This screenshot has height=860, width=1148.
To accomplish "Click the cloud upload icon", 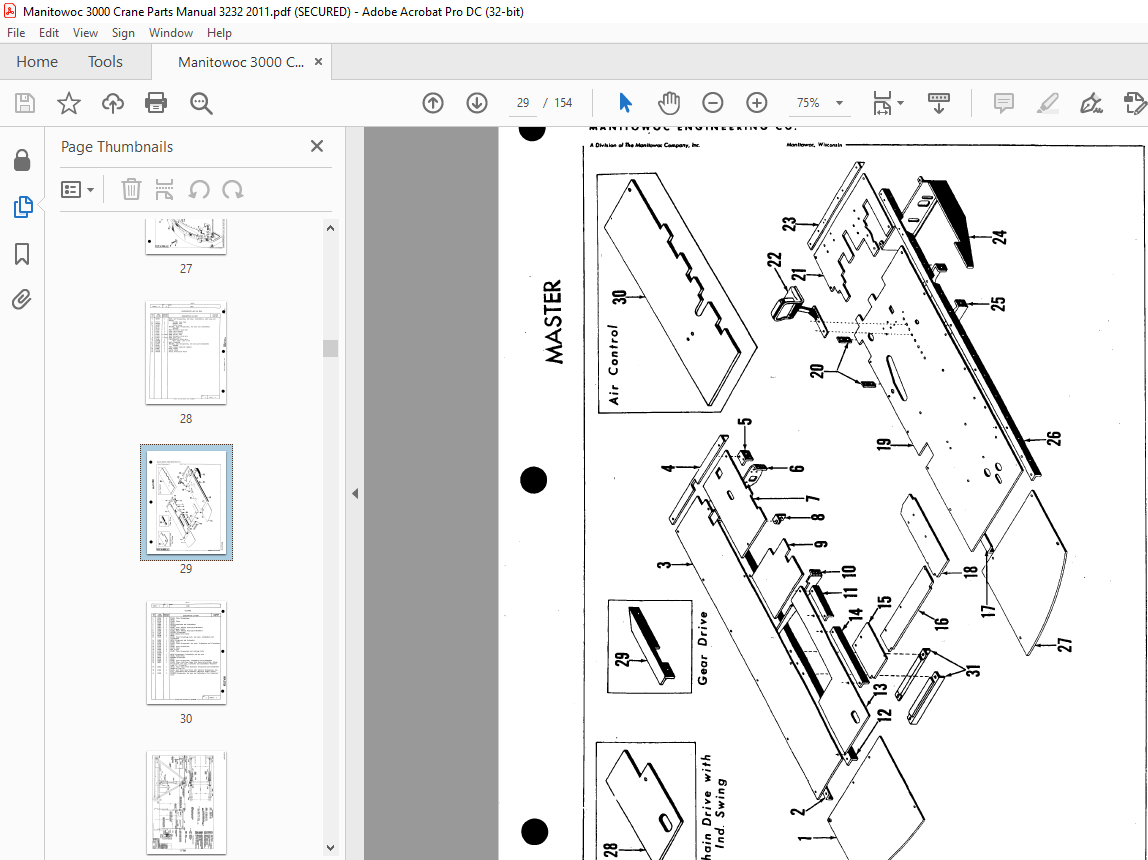I will click(113, 103).
